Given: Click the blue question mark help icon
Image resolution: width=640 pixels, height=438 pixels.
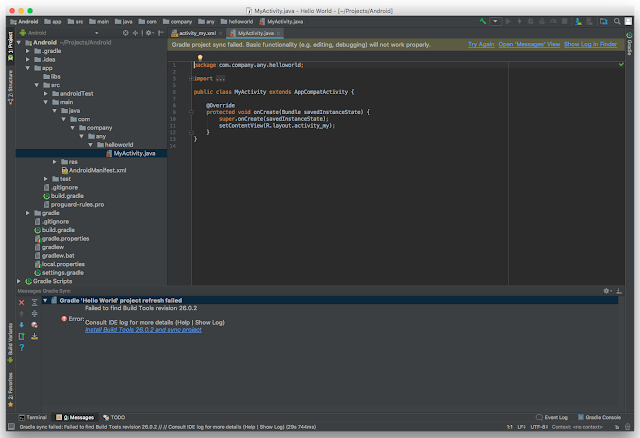Looking at the screenshot, I should [22, 348].
